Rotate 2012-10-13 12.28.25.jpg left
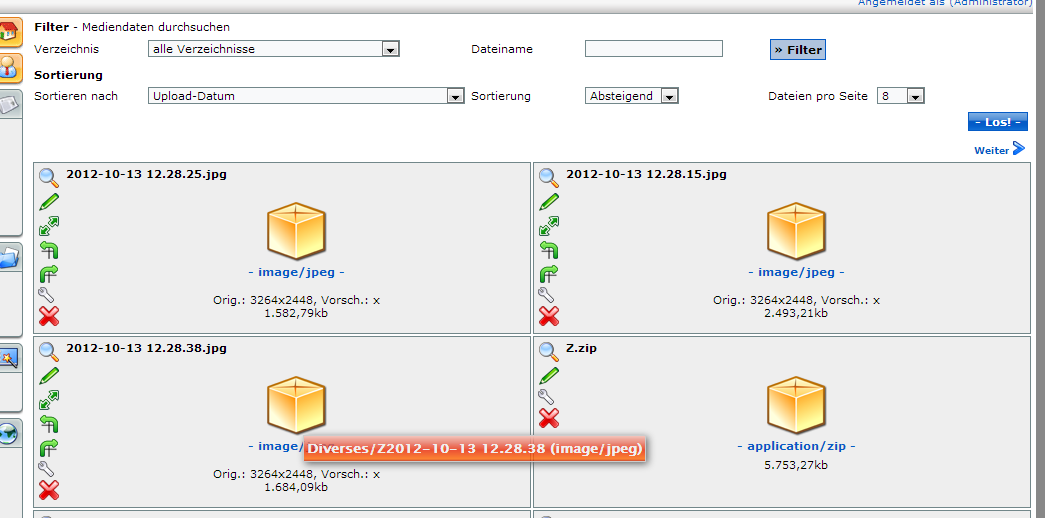1045x518 pixels. [48, 250]
